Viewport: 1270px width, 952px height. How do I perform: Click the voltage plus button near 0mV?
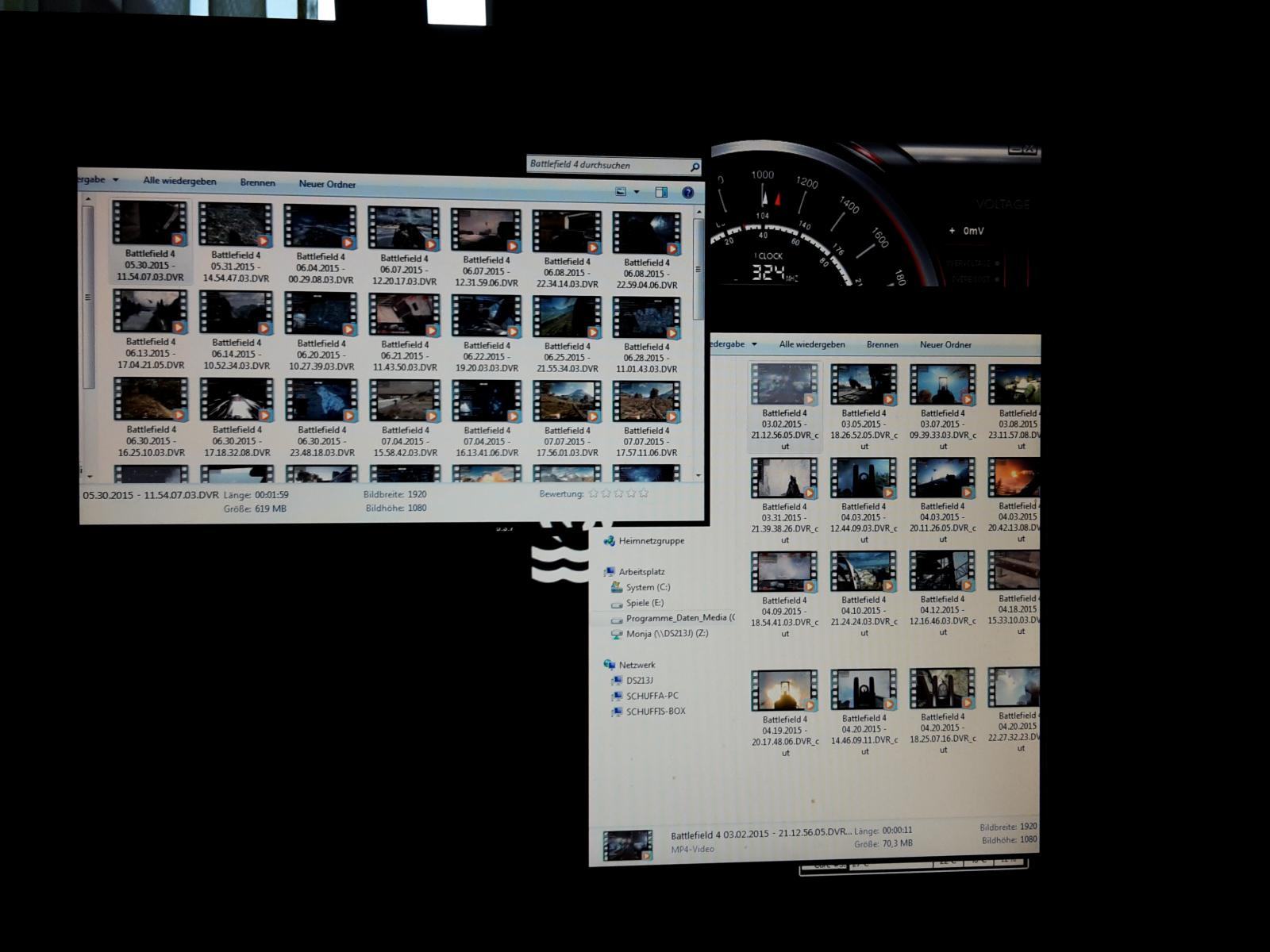952,231
